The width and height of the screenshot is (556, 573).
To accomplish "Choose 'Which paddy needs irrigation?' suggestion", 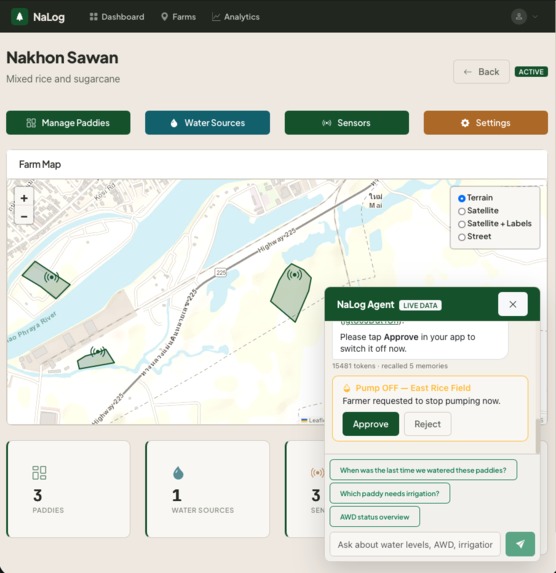I will coord(390,493).
